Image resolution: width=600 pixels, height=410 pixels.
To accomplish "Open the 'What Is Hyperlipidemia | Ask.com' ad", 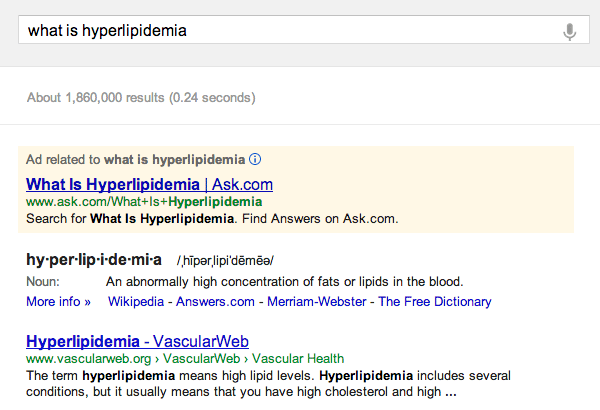I will [x=149, y=184].
